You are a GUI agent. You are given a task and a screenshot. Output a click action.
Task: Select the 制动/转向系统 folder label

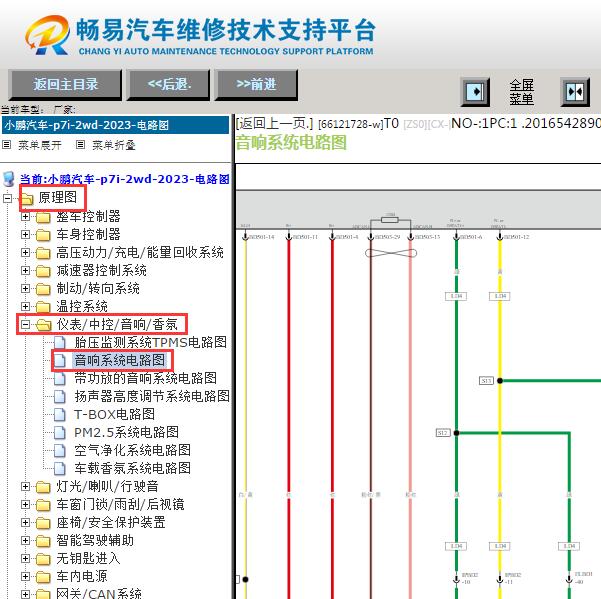(98, 289)
